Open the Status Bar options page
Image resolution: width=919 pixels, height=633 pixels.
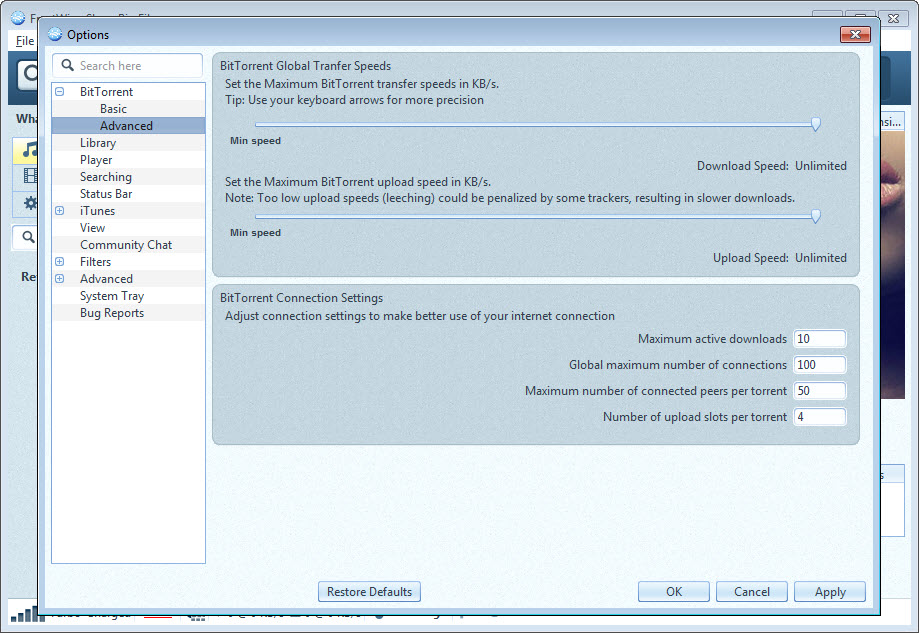pyautogui.click(x=106, y=194)
